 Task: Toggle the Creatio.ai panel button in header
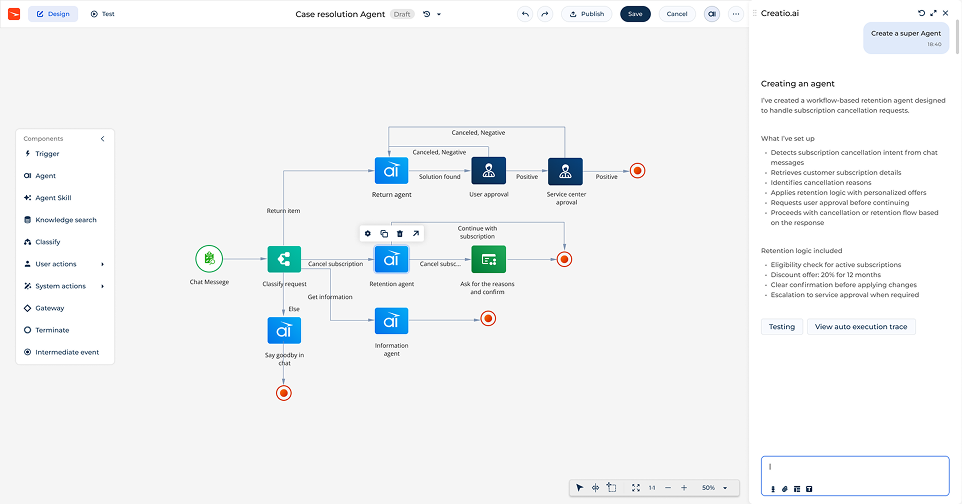pos(711,14)
